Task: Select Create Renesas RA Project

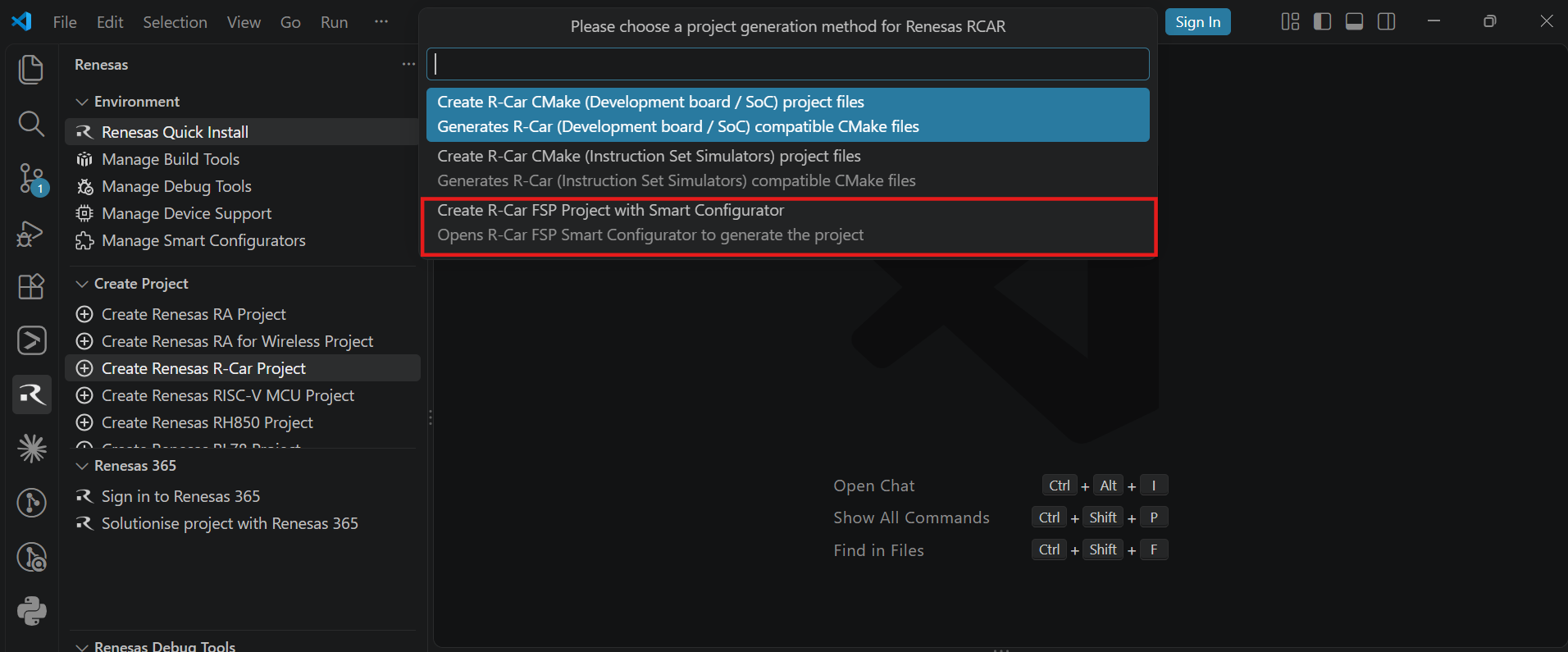Action: pos(242,314)
